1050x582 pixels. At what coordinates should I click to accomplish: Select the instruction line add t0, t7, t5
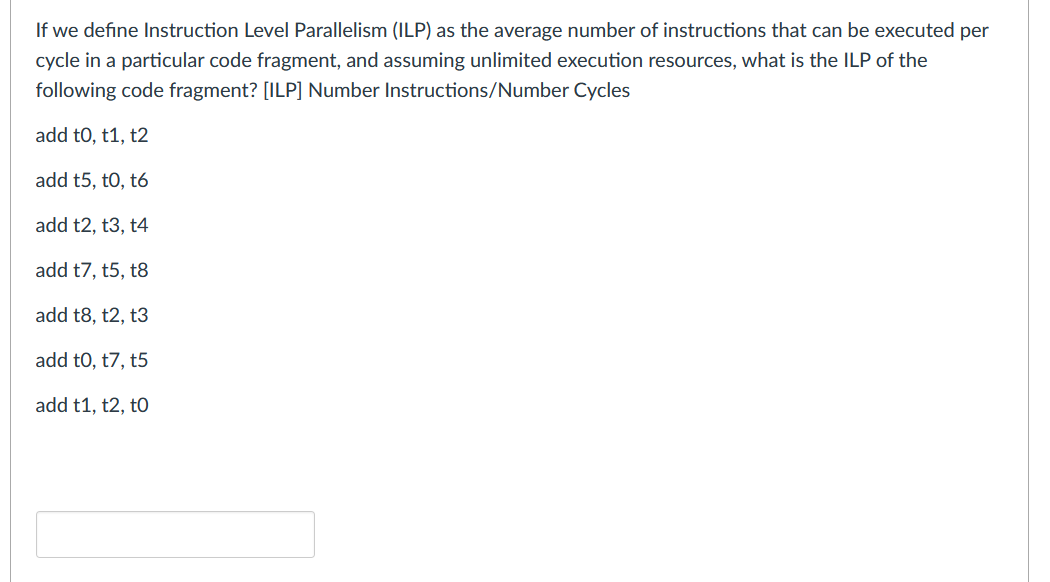[x=92, y=360]
